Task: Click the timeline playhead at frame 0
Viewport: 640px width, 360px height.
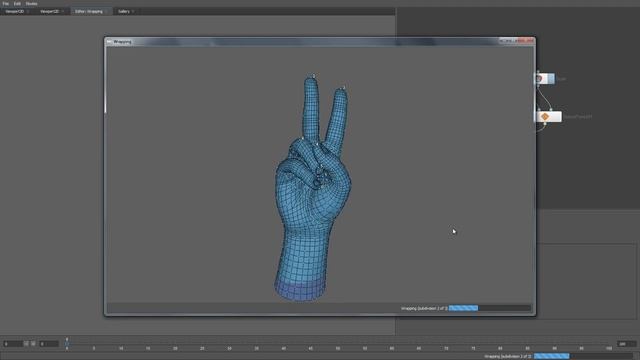Action: 67,344
